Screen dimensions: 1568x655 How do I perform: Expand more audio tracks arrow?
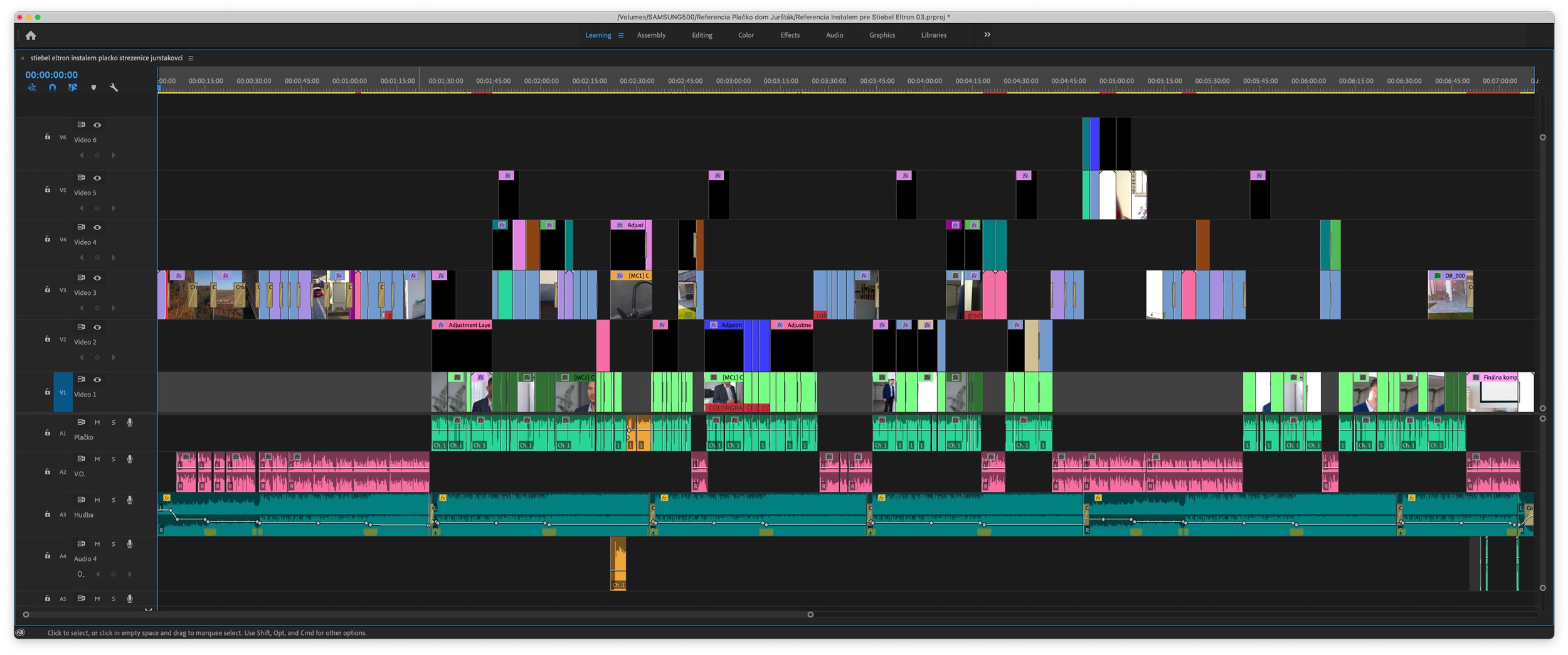pyautogui.click(x=148, y=609)
